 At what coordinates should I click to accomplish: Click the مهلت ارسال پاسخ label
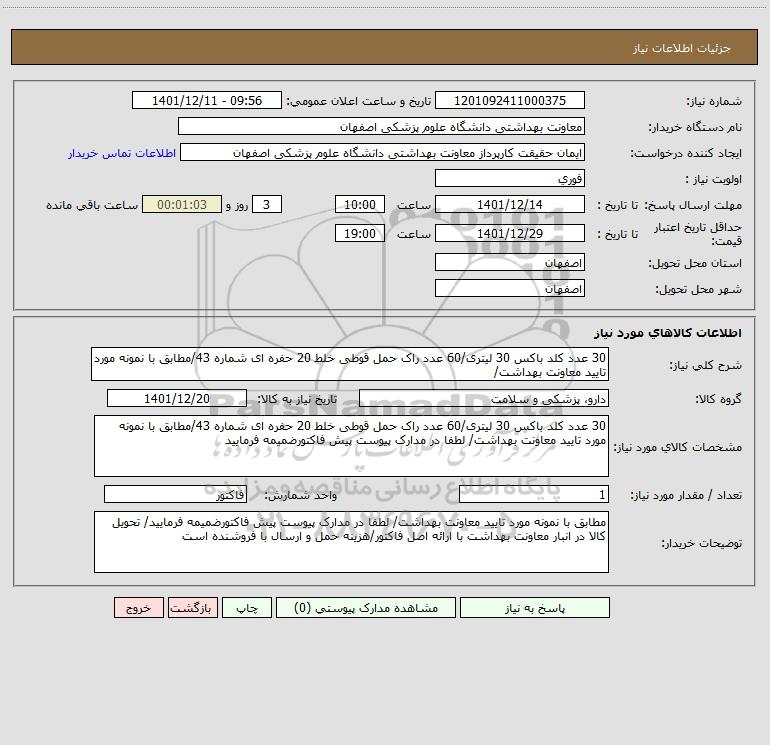coord(693,205)
